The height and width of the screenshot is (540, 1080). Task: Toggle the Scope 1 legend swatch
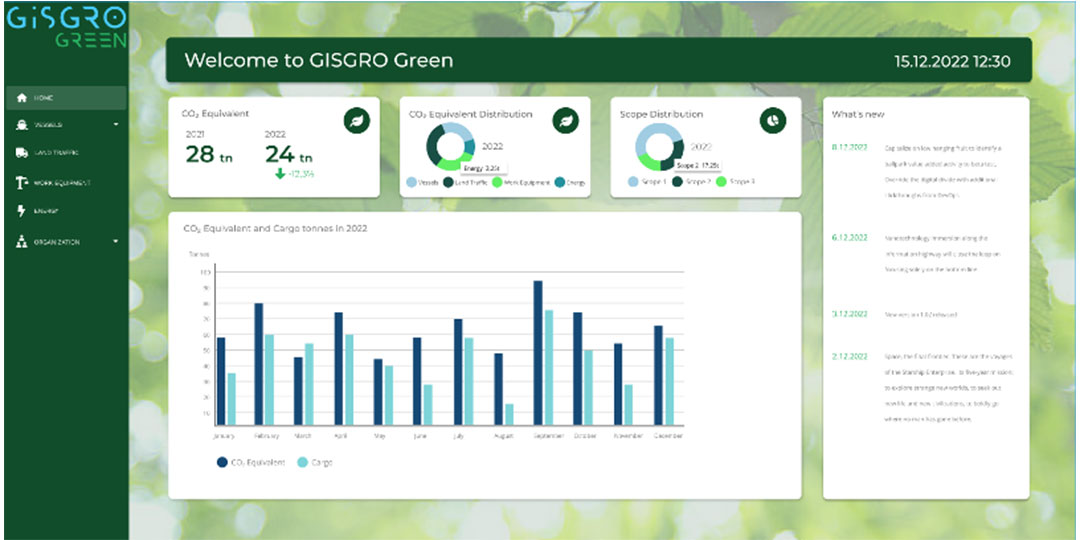(634, 183)
